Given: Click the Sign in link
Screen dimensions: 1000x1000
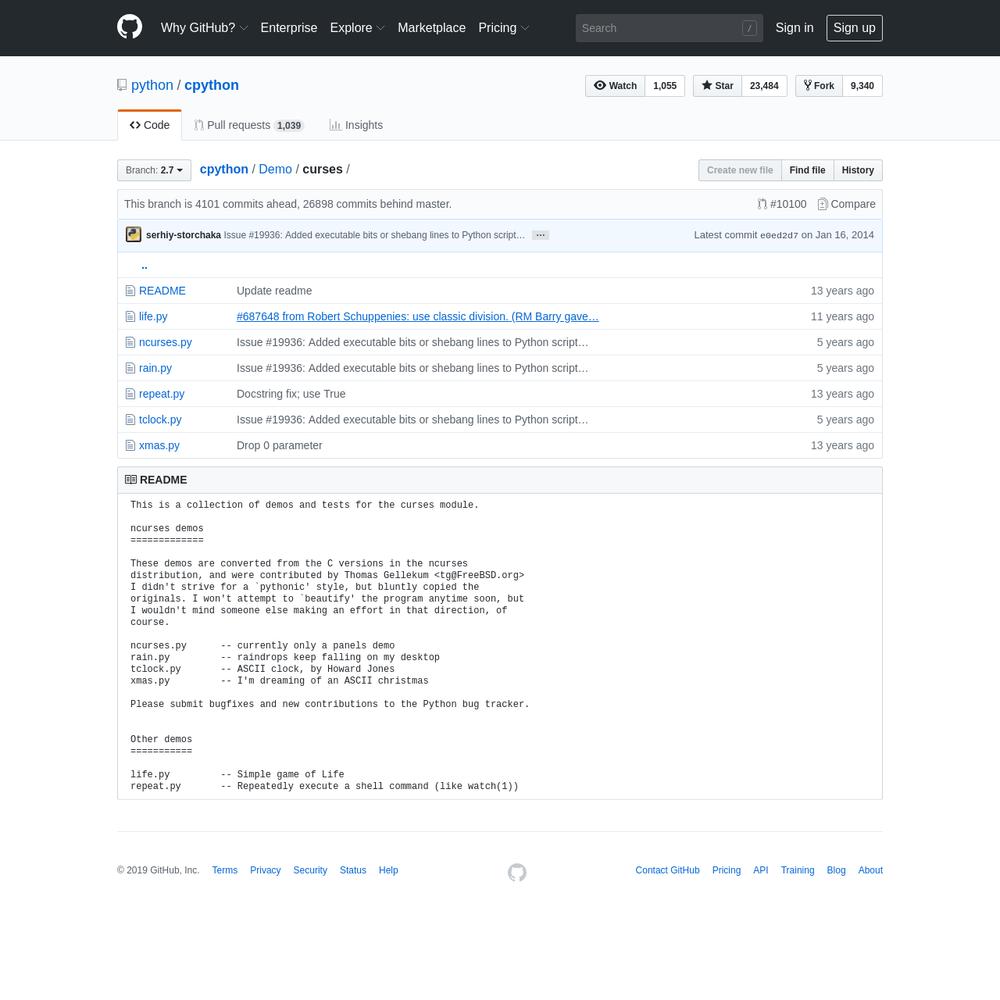Looking at the screenshot, I should (795, 27).
